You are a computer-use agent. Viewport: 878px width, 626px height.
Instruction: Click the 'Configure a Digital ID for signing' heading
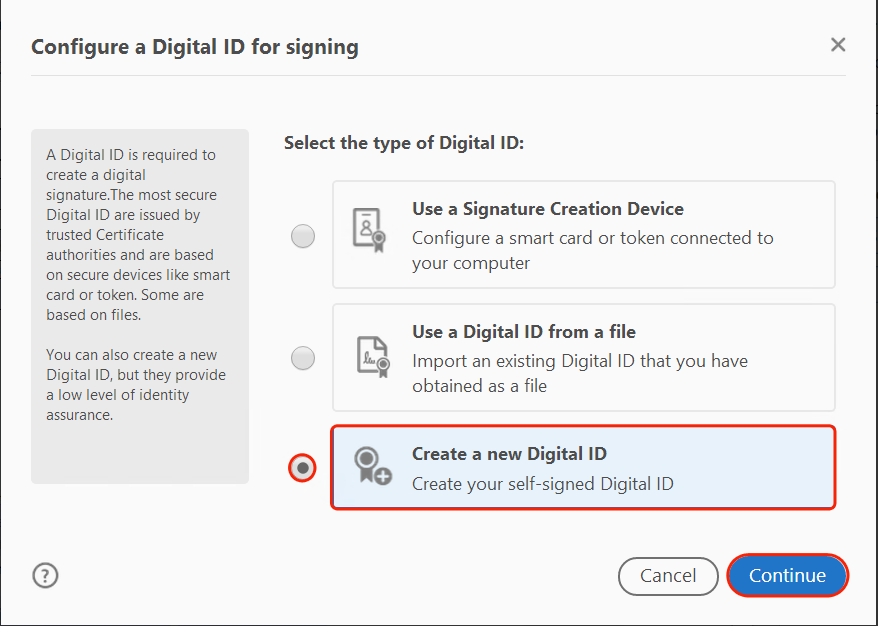[x=195, y=47]
